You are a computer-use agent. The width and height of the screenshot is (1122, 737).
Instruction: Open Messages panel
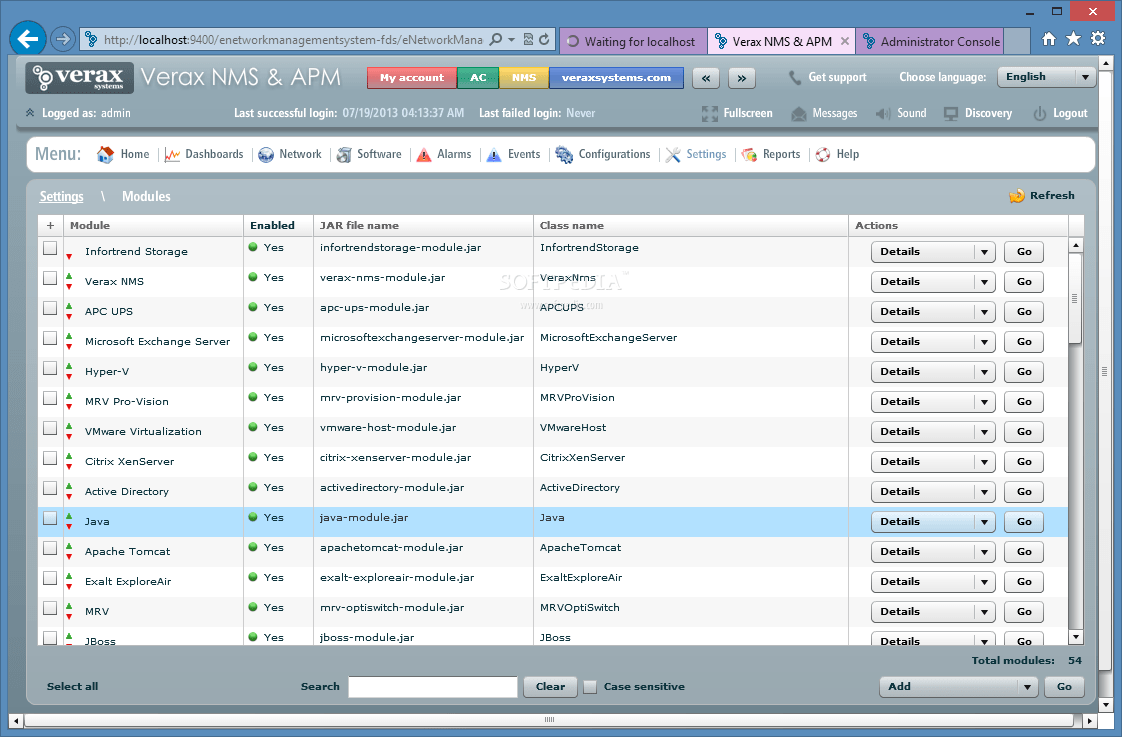coord(824,113)
